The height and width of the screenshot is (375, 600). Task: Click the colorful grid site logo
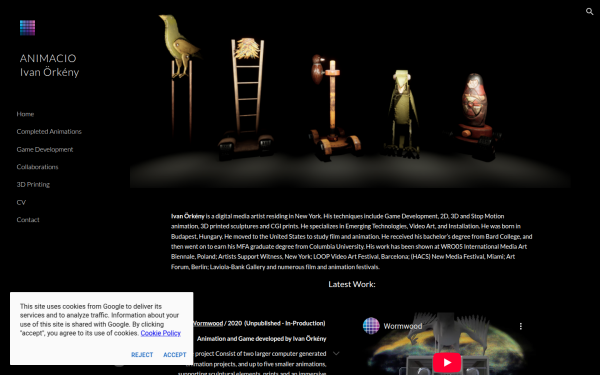(28, 28)
